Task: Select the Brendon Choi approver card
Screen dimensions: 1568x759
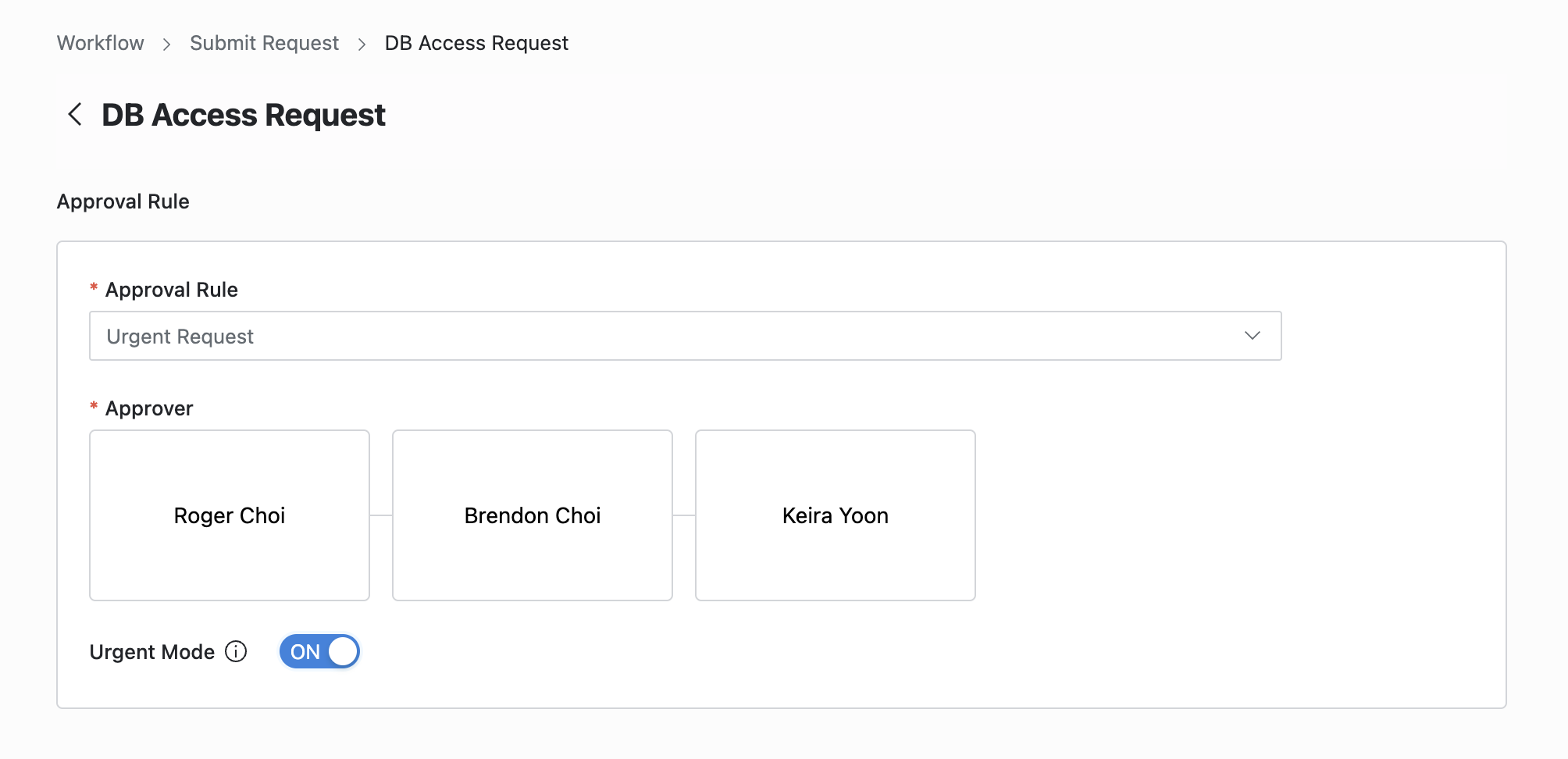Action: (533, 515)
